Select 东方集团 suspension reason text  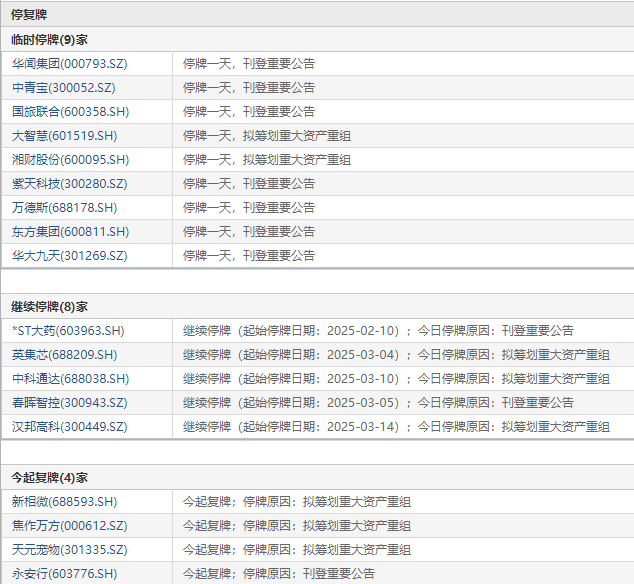click(249, 232)
